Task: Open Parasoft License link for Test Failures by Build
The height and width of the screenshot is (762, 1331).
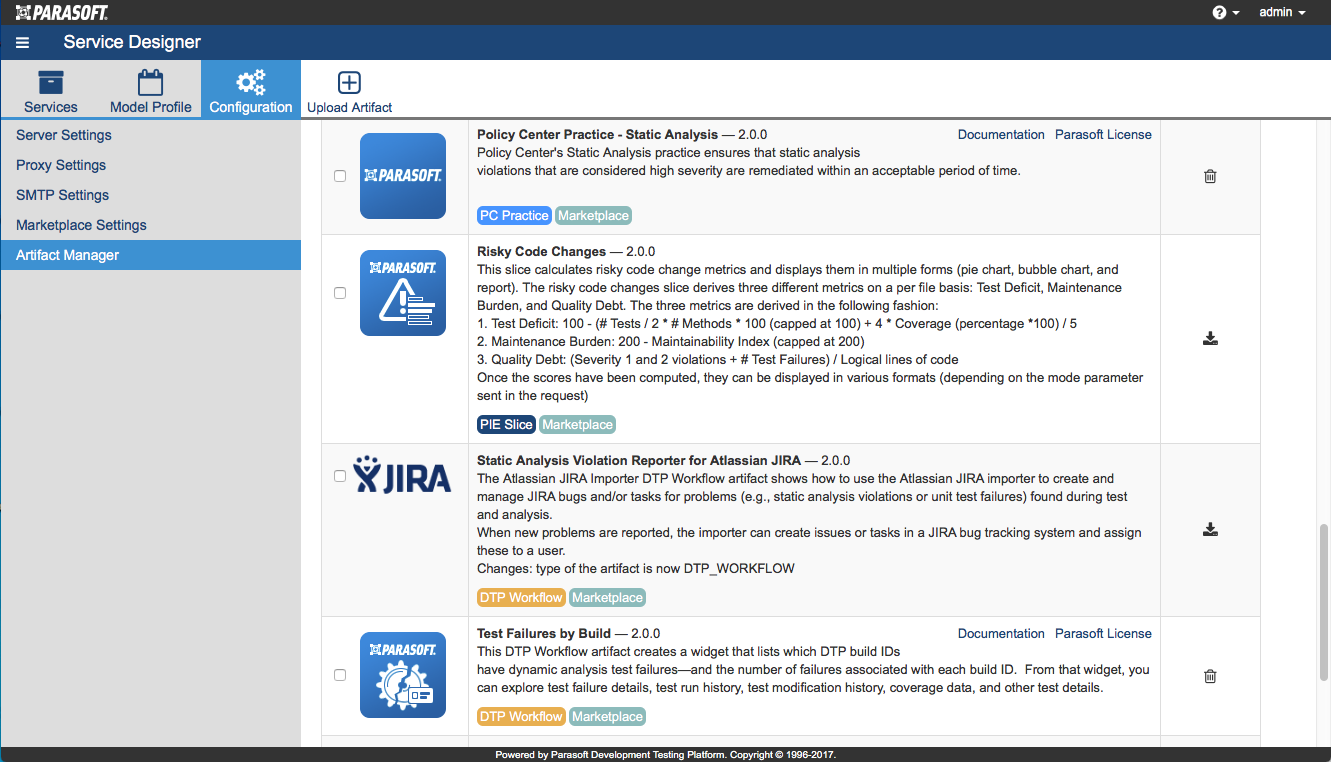Action: coord(1103,633)
